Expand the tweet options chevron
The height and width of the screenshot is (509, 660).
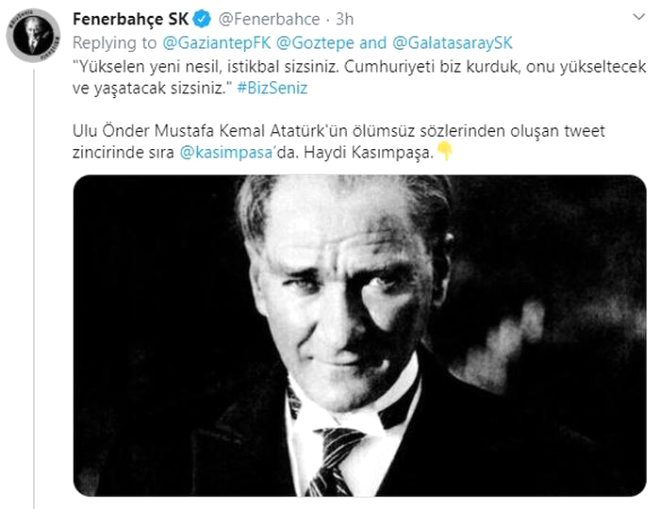[639, 17]
